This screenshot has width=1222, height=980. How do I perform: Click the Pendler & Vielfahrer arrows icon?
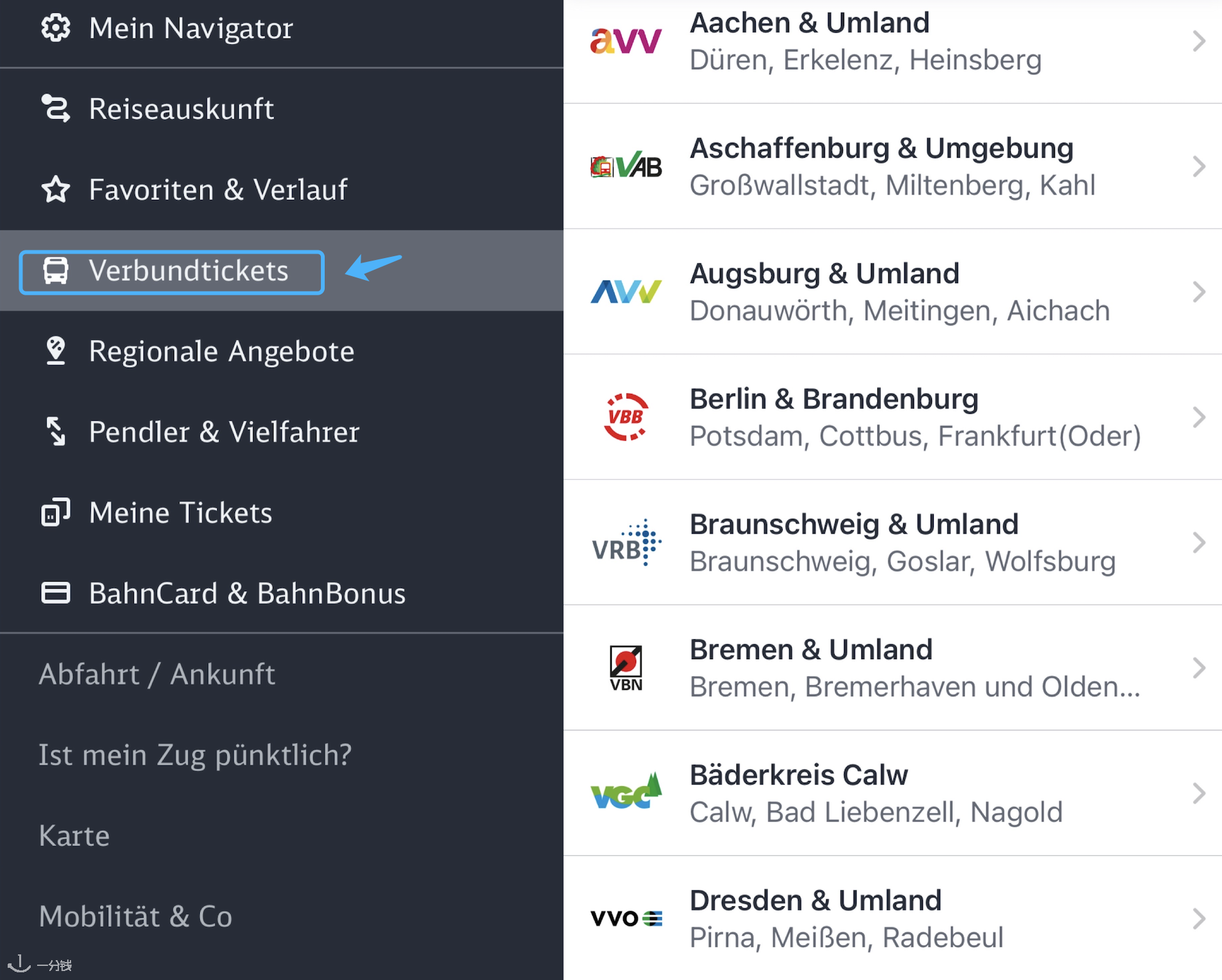click(x=56, y=431)
